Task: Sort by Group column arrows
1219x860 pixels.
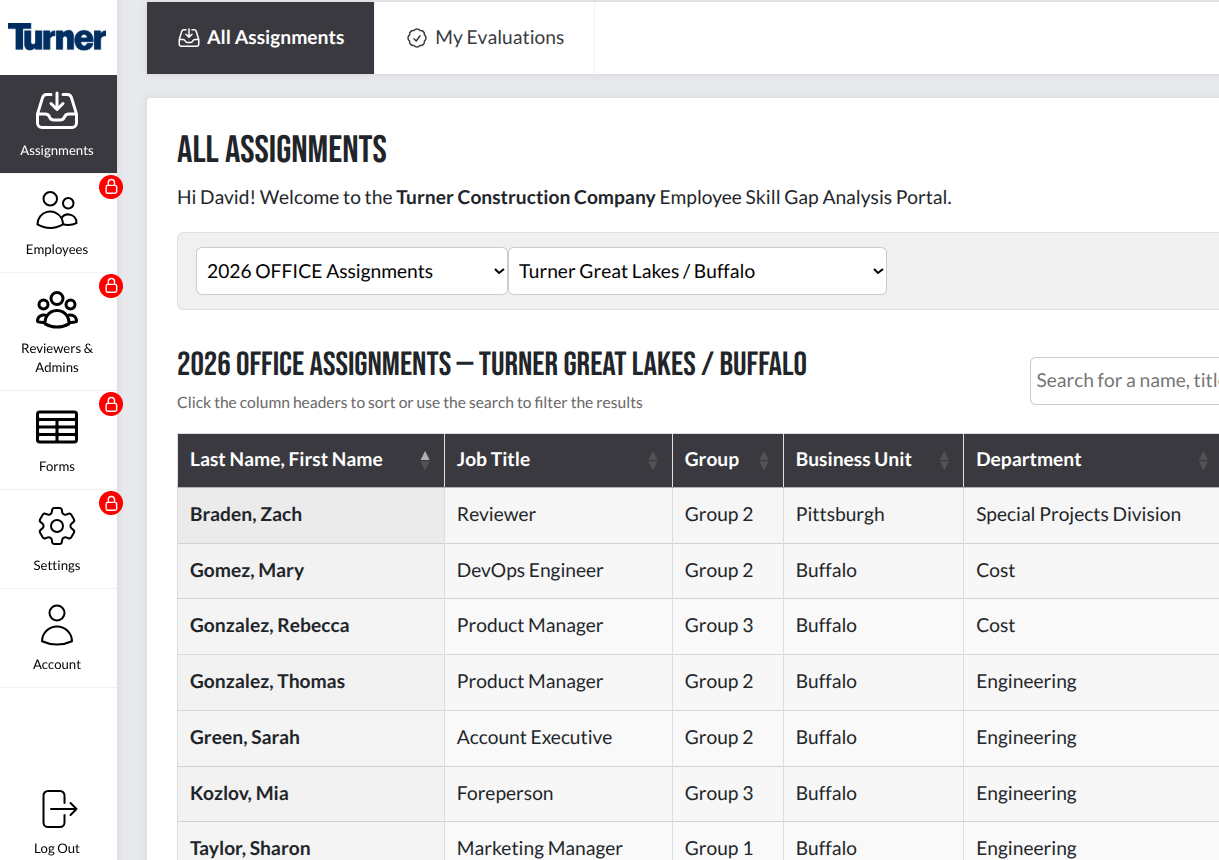Action: [x=764, y=460]
